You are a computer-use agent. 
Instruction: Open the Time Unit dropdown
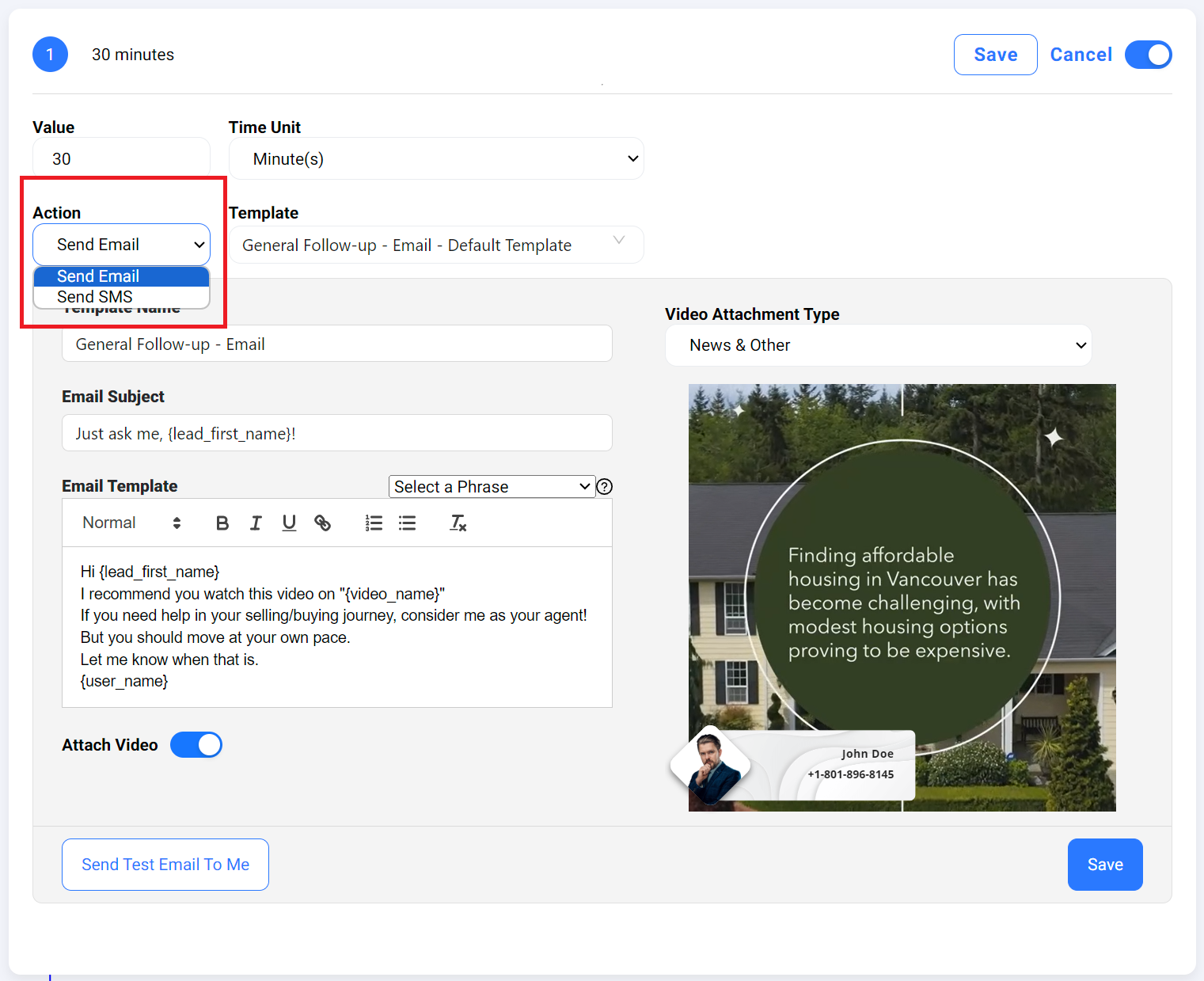click(436, 159)
